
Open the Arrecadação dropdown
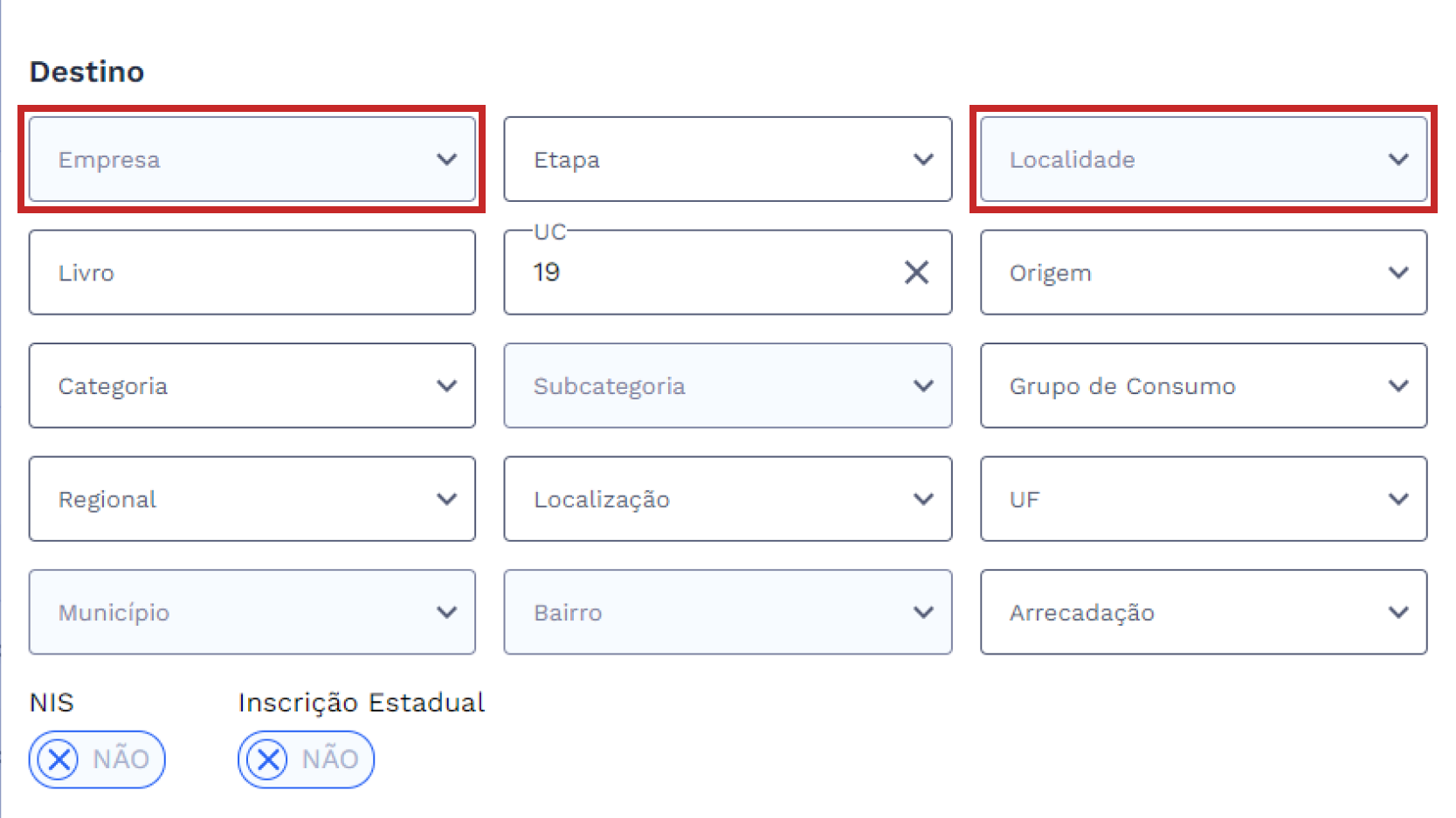pos(1203,612)
